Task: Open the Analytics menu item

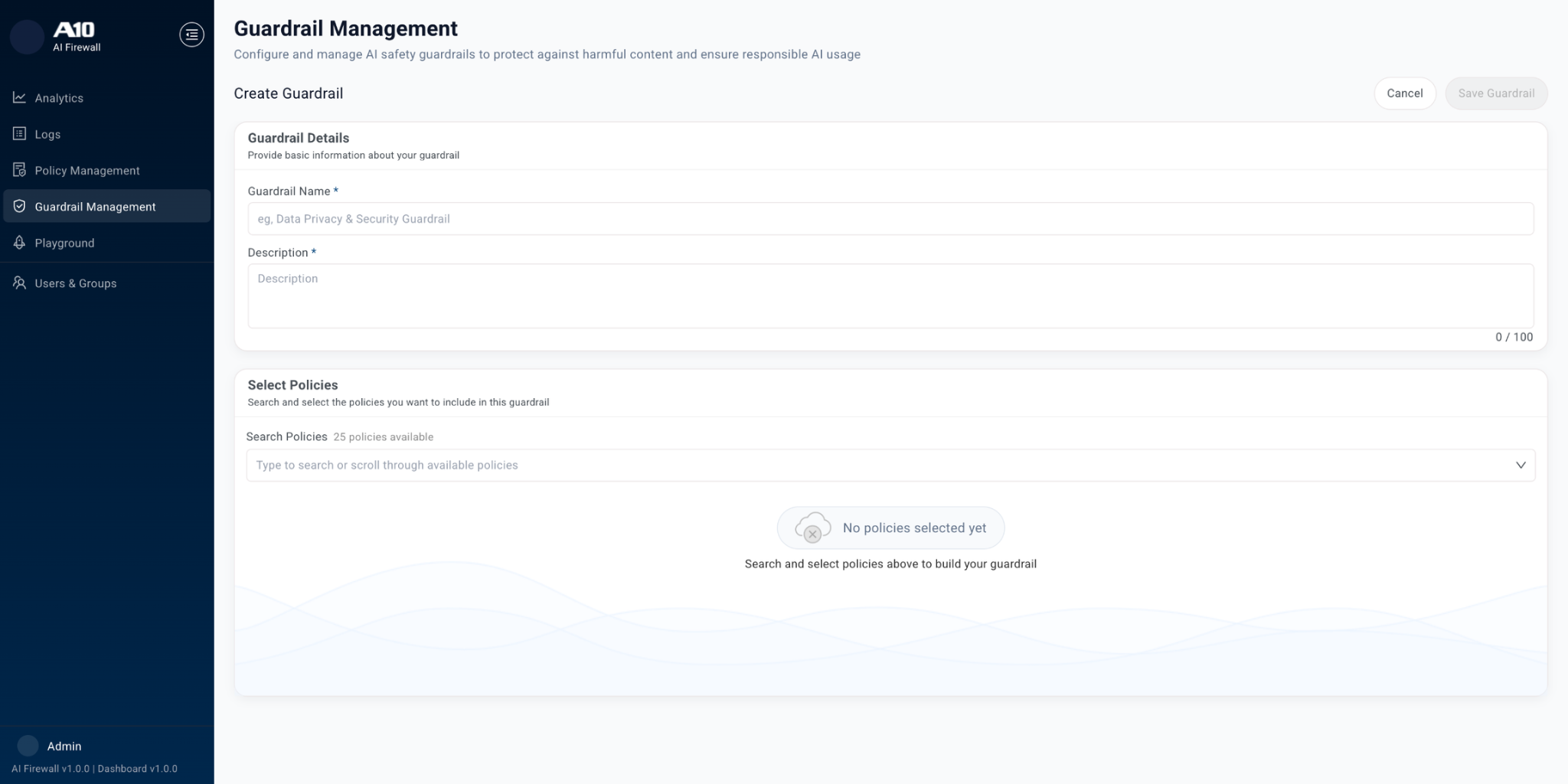Action: coord(59,98)
